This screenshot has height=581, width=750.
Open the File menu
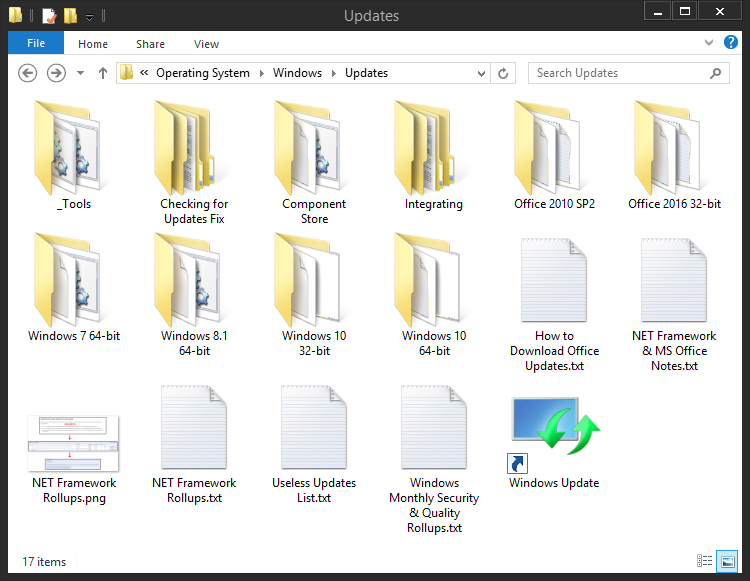click(36, 43)
